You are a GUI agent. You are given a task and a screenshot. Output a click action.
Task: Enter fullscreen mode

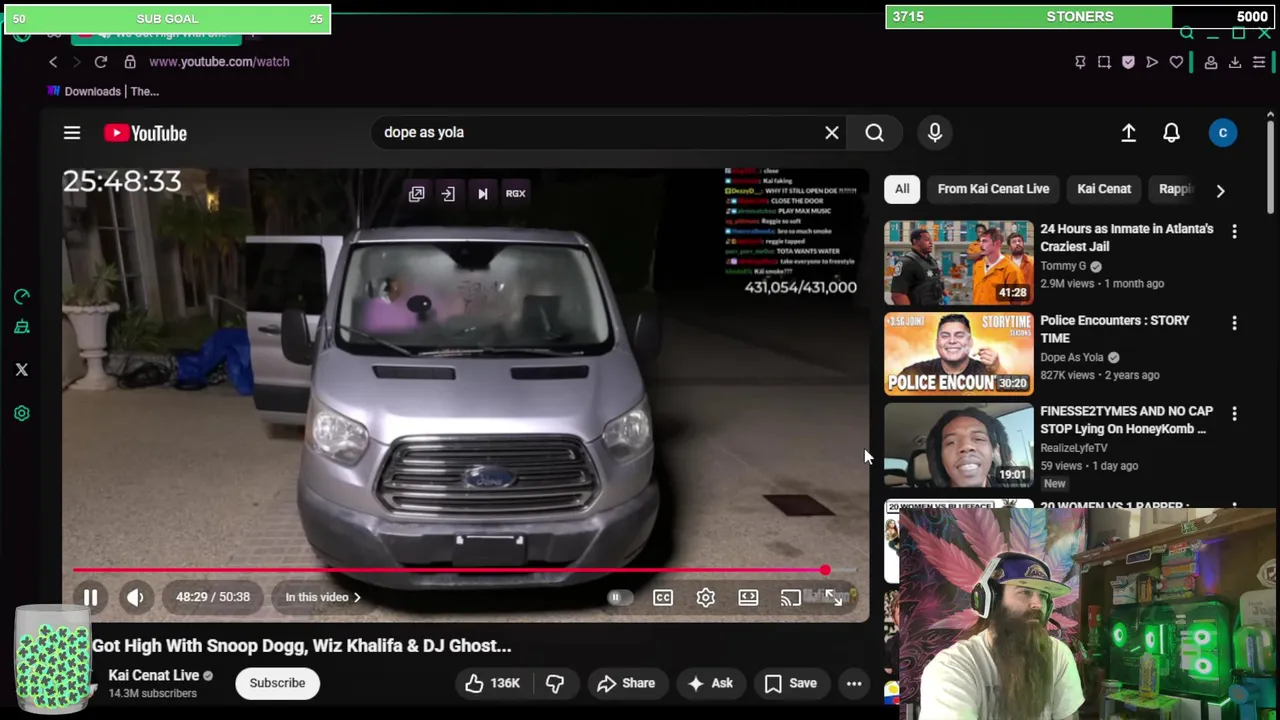point(834,597)
